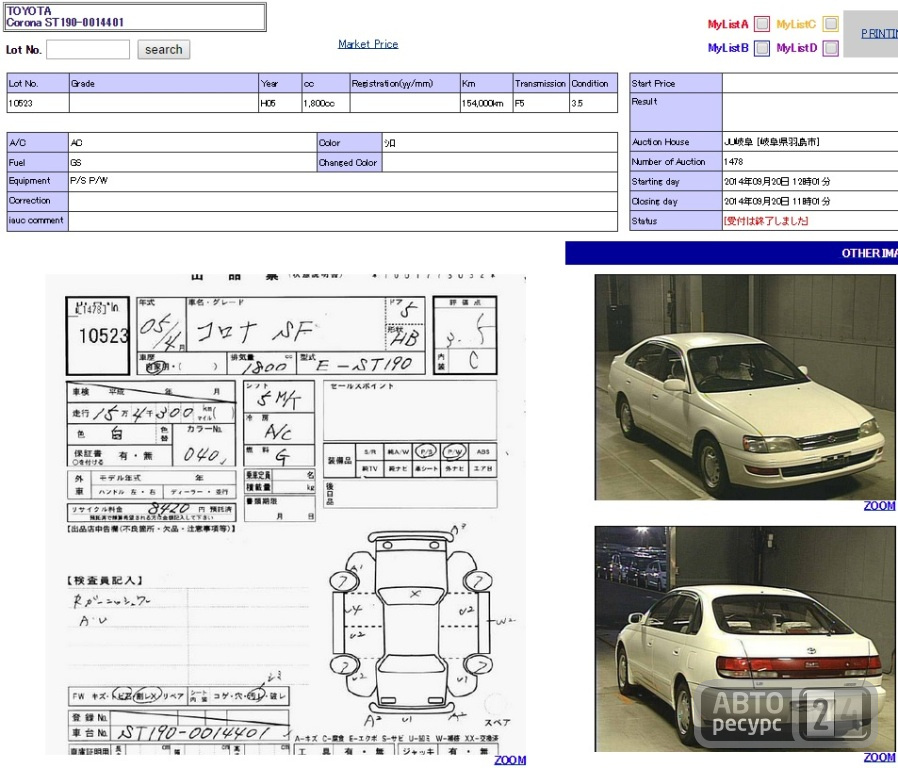Click ZOOM link under rear car photo
898x768 pixels.
pos(879,758)
